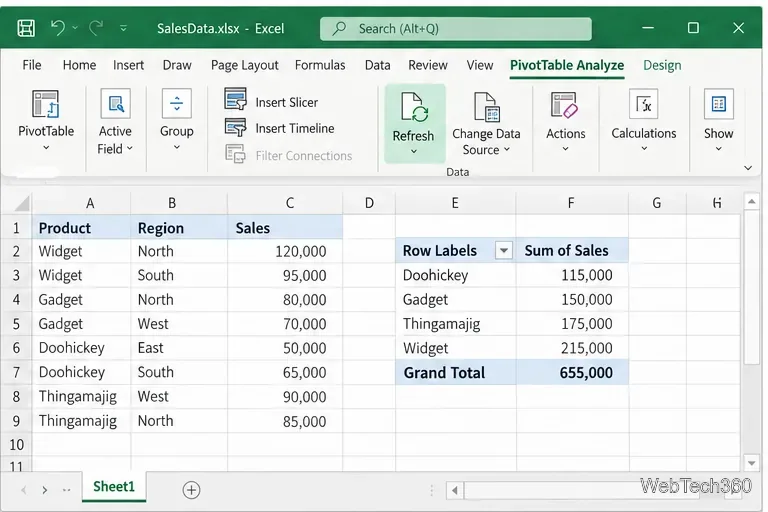Expand the Refresh dropdown chevron
Viewport: 768px width, 512px height.
(x=414, y=151)
